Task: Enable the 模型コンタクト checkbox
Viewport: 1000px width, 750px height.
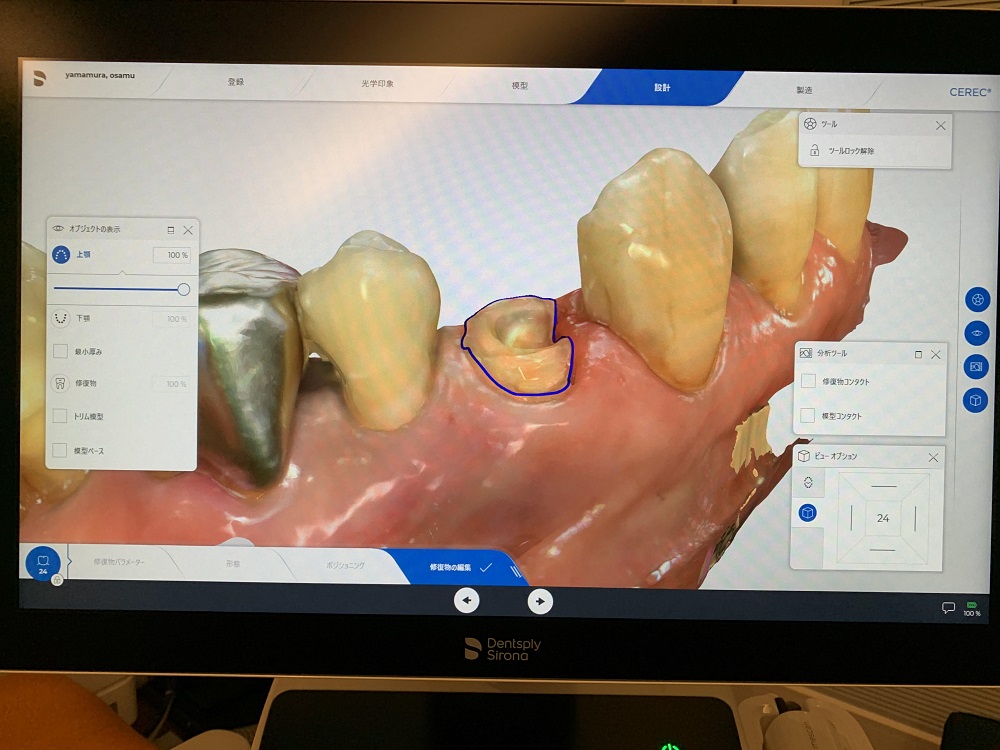Action: click(807, 416)
